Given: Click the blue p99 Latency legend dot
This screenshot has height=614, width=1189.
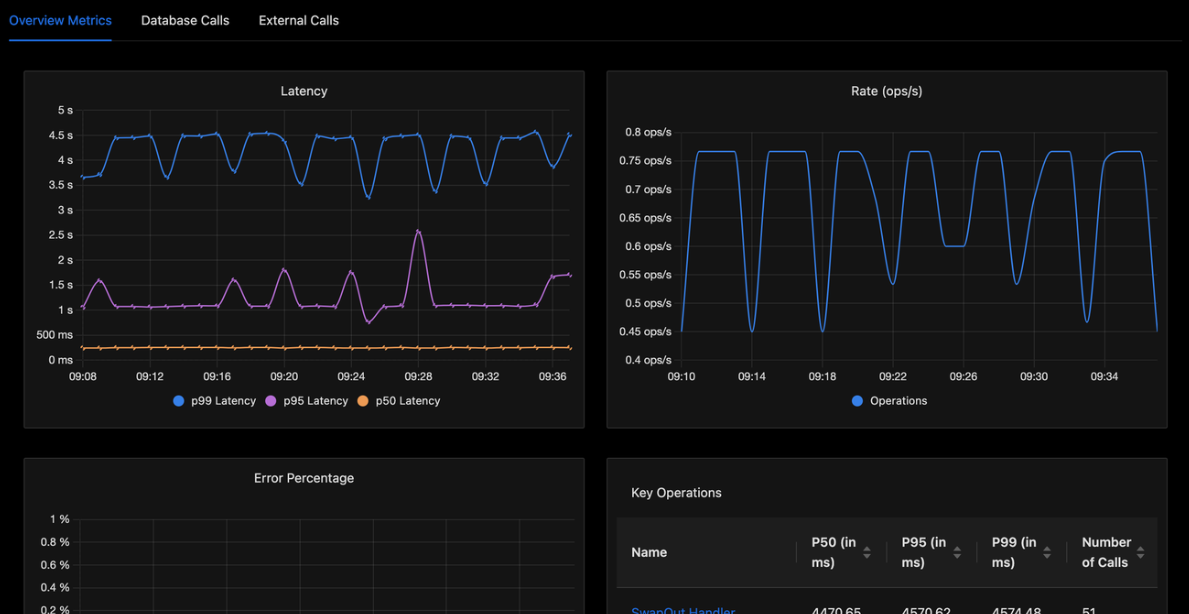Looking at the screenshot, I should tap(179, 401).
